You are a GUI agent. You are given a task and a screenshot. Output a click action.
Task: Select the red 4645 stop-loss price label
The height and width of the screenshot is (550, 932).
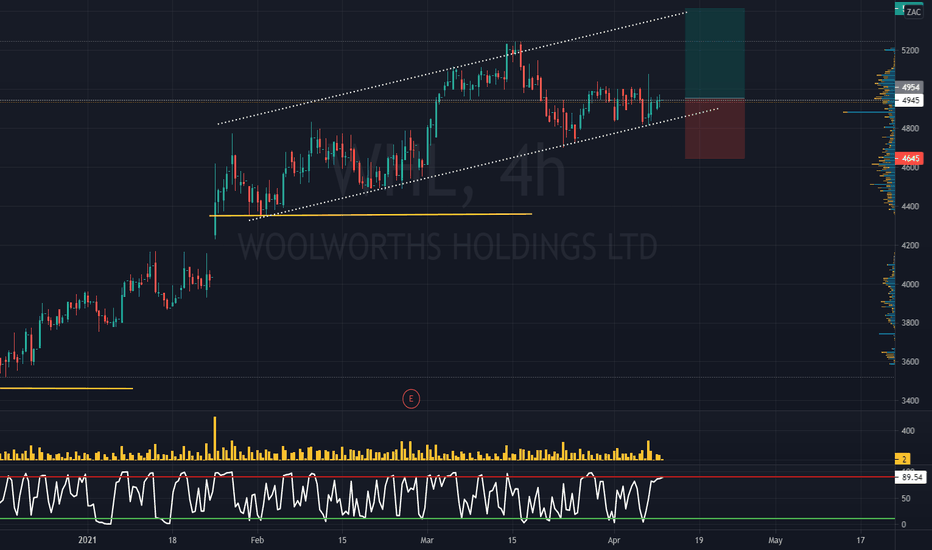[909, 158]
